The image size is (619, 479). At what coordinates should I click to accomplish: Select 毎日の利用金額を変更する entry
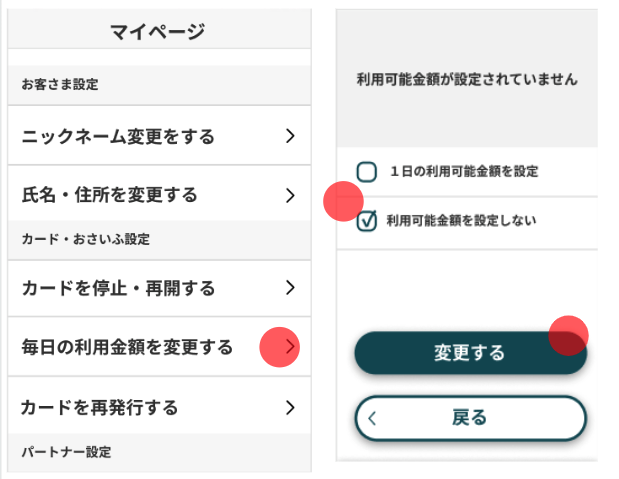pos(127,347)
